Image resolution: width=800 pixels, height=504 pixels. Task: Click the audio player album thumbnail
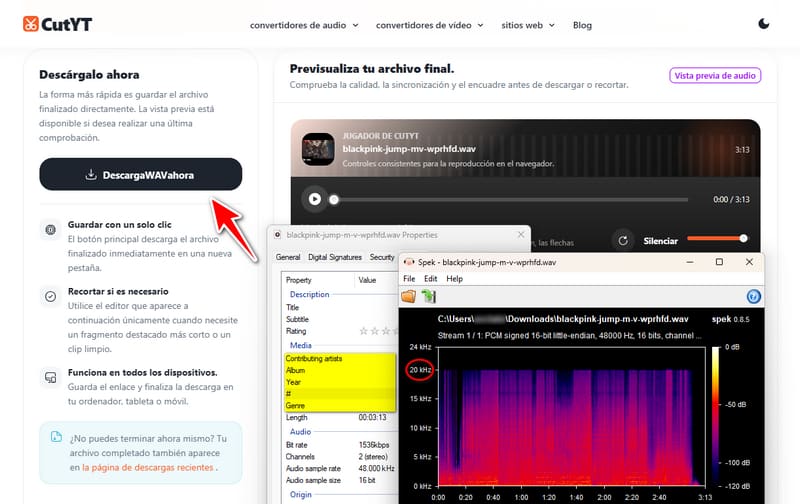(x=318, y=149)
